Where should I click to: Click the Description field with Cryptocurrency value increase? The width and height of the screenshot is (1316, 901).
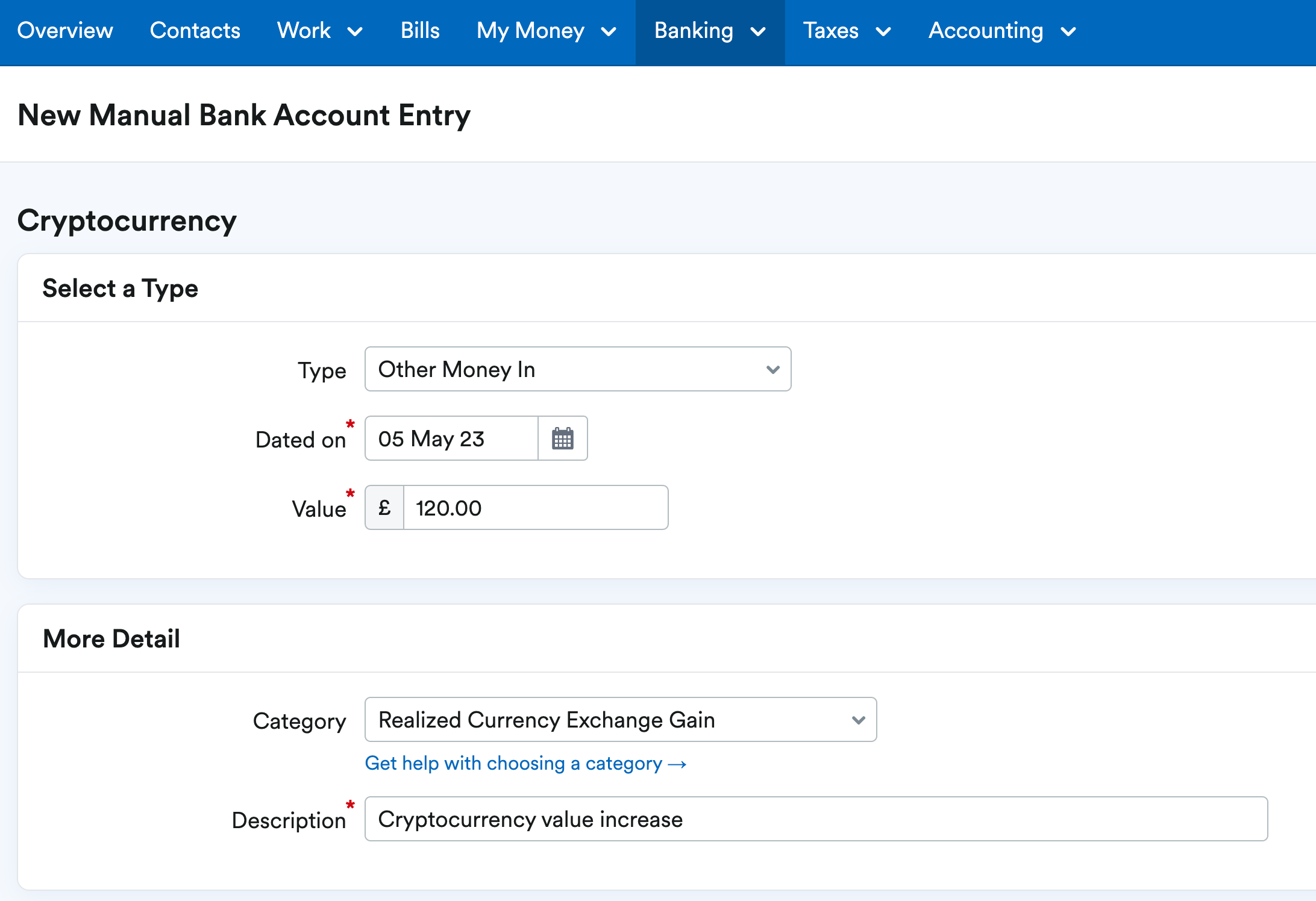pos(816,819)
